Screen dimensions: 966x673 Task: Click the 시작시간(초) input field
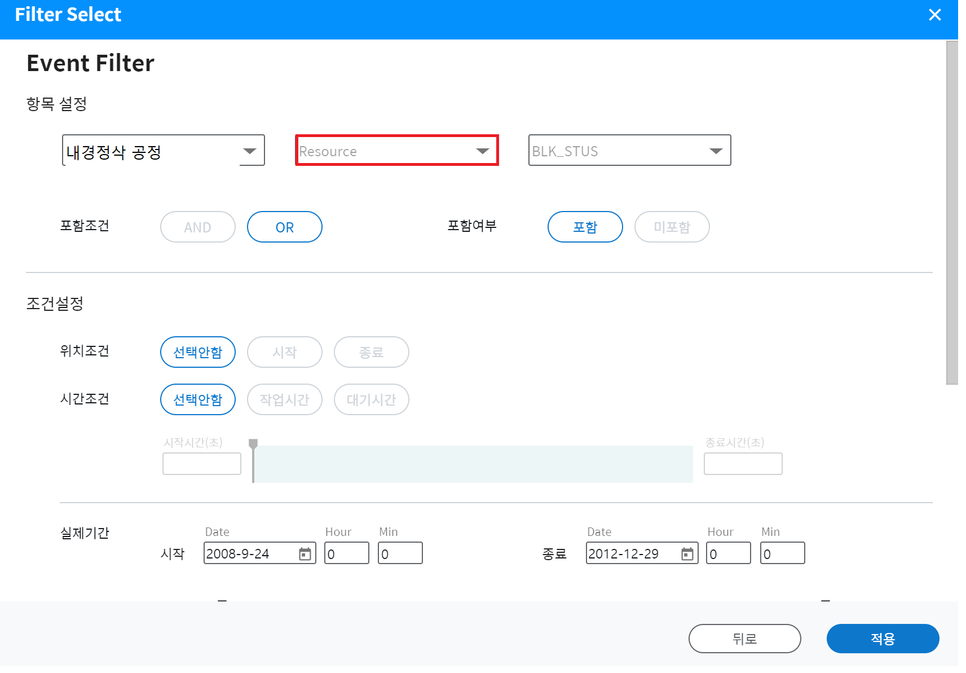point(201,464)
